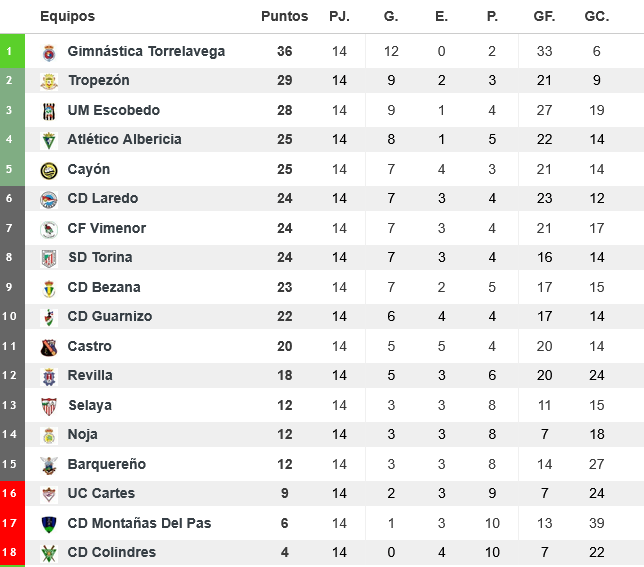Click the Castro club shield icon
Screen dimensions: 644x567
click(48, 347)
